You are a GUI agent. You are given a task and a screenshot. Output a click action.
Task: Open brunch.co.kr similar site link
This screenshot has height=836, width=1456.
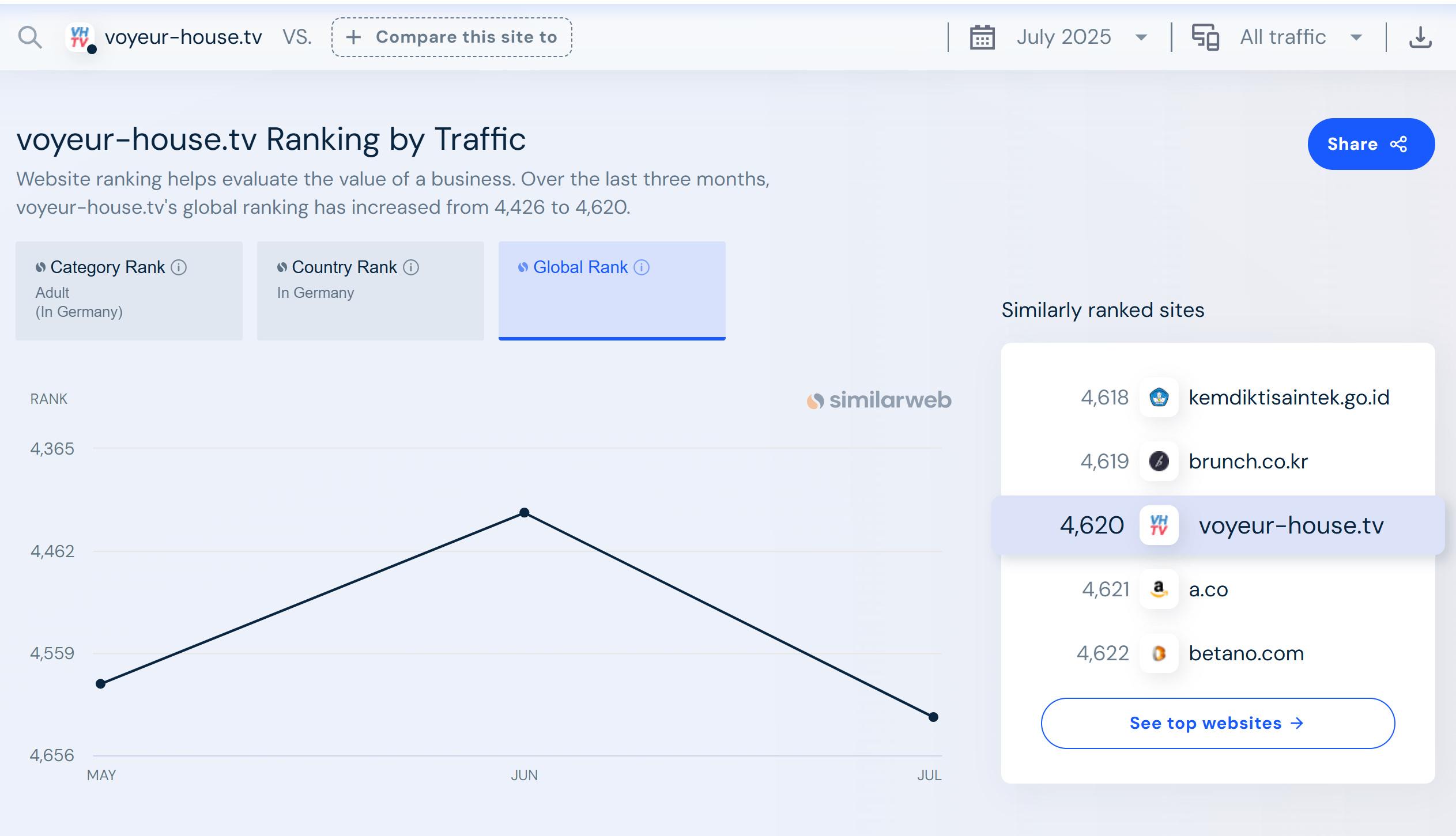click(x=1248, y=461)
